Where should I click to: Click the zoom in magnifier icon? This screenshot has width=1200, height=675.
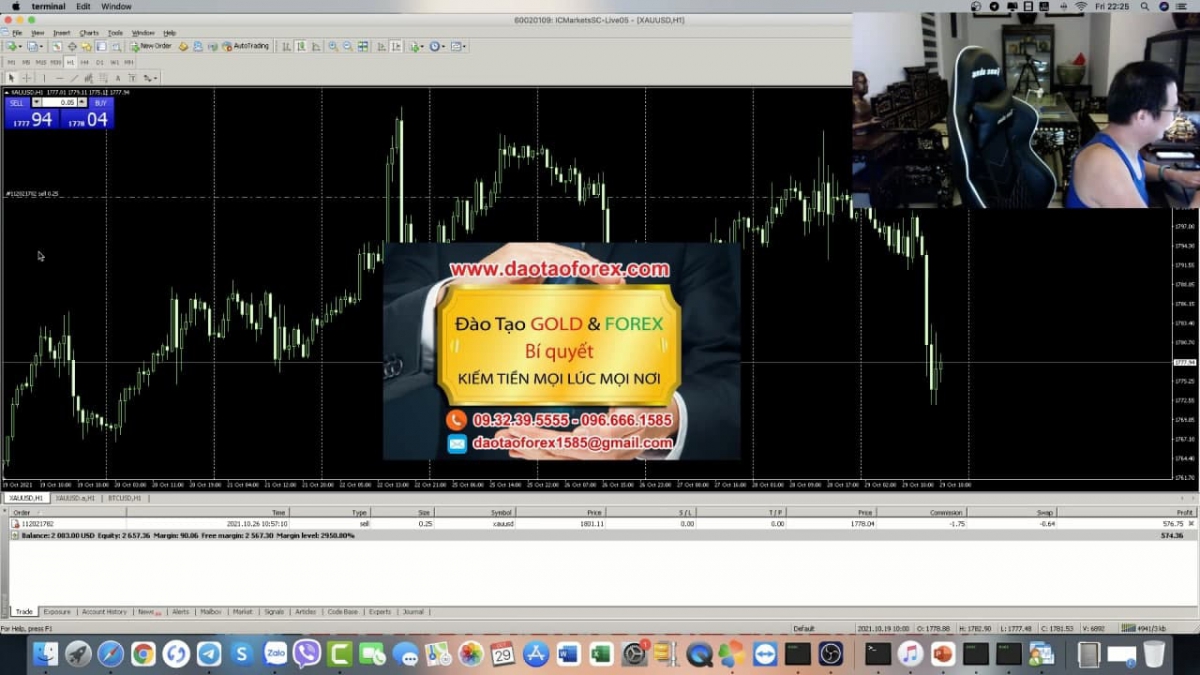point(332,46)
